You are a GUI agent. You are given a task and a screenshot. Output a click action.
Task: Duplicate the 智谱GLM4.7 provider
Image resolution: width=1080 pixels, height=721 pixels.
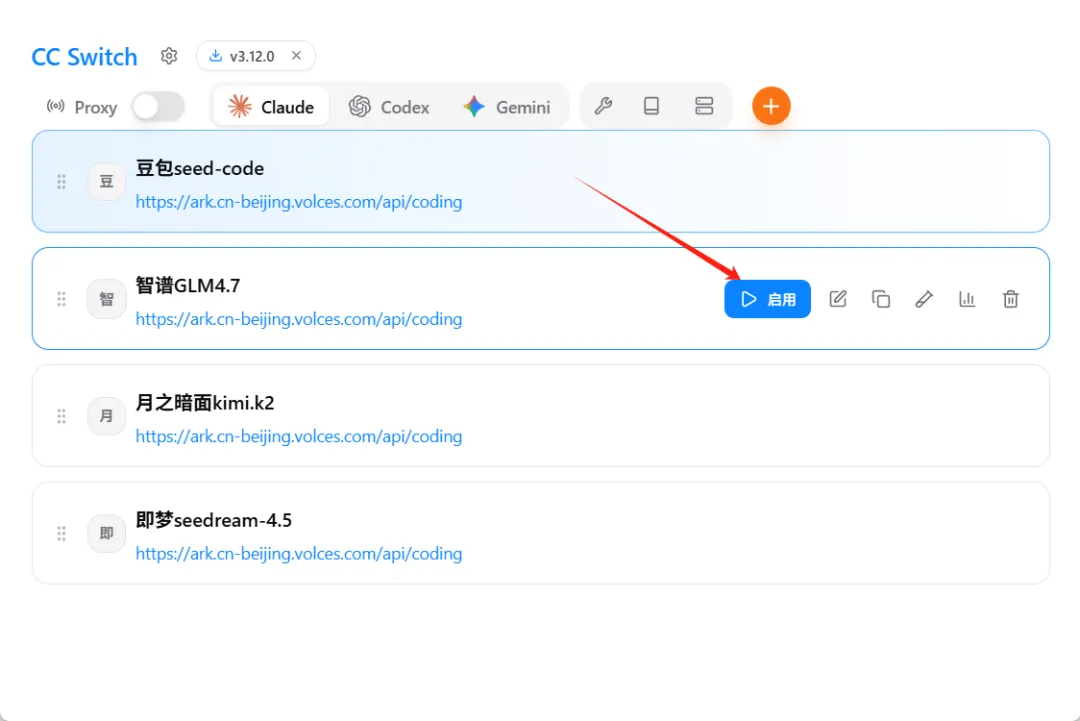(881, 299)
